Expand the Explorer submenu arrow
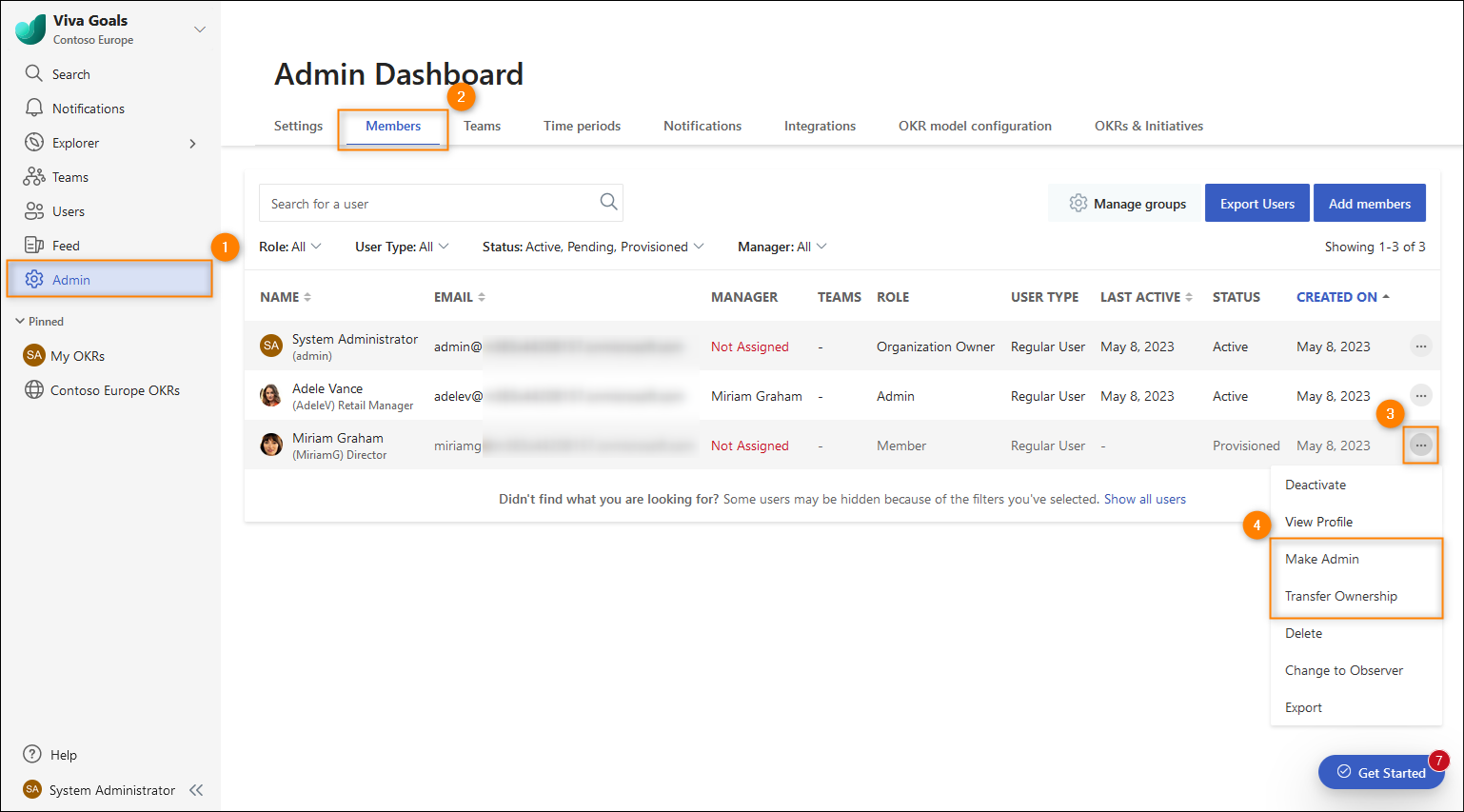The width and height of the screenshot is (1464, 812). [192, 144]
